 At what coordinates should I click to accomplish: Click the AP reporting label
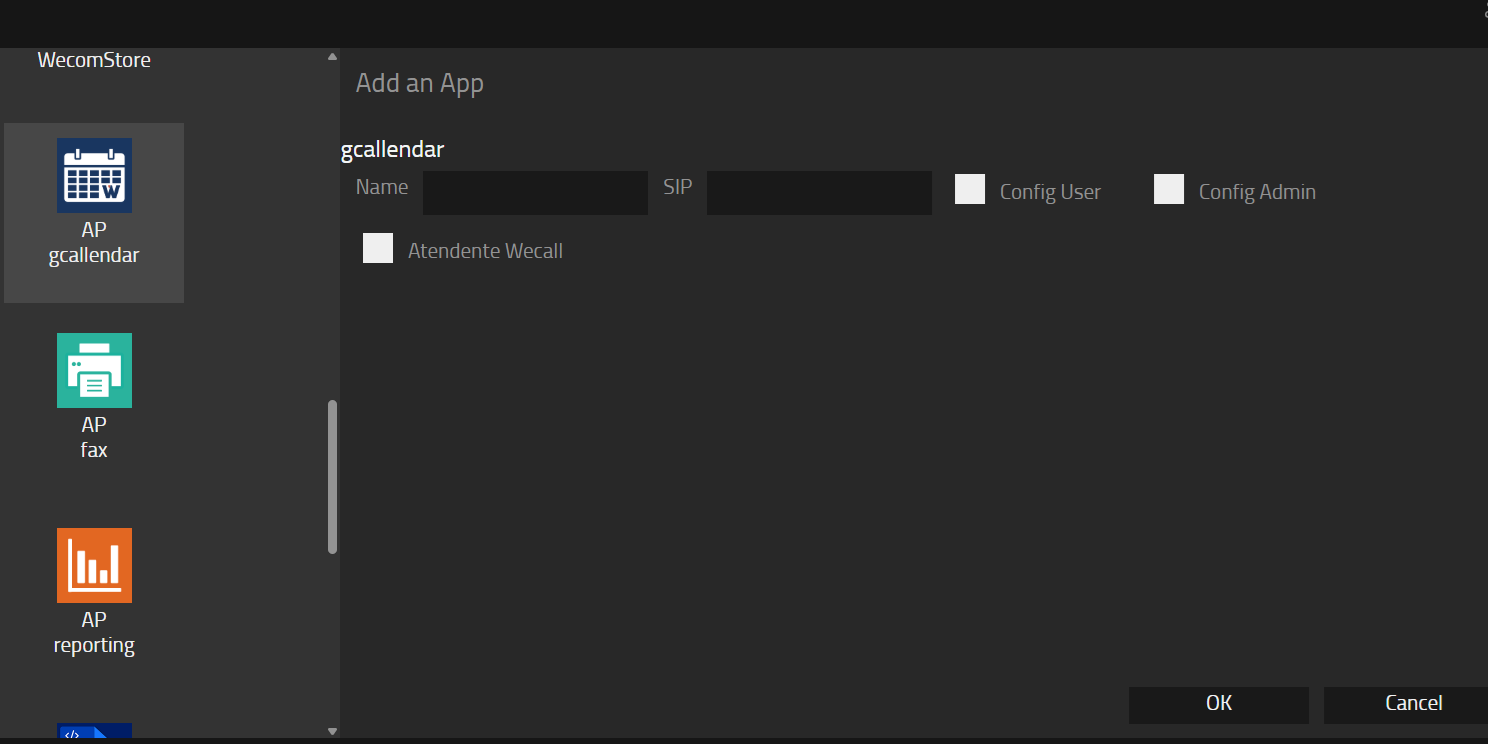pyautogui.click(x=94, y=633)
